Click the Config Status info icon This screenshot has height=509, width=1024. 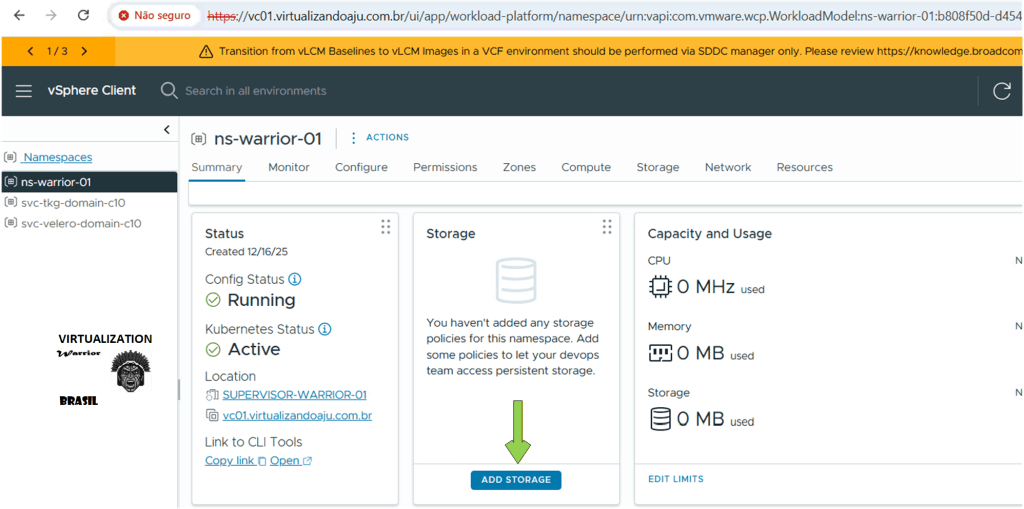[295, 280]
